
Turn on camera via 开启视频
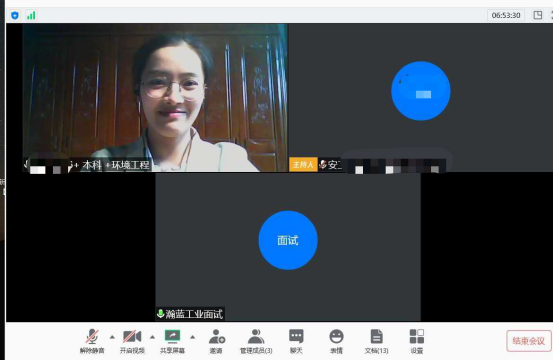pos(132,341)
